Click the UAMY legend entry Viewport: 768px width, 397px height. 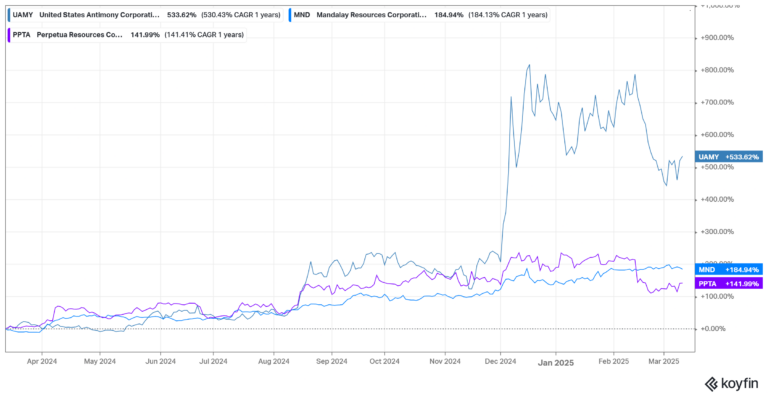click(x=145, y=15)
